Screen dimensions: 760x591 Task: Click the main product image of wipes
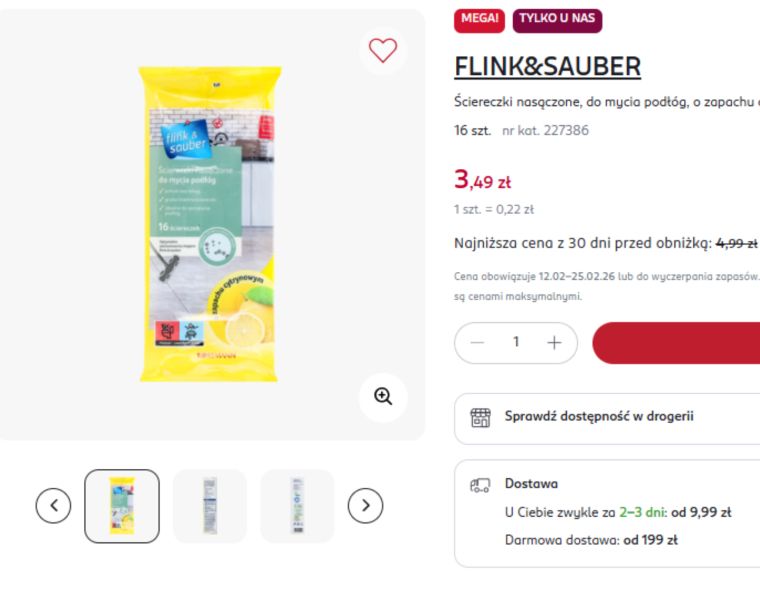[x=209, y=224]
